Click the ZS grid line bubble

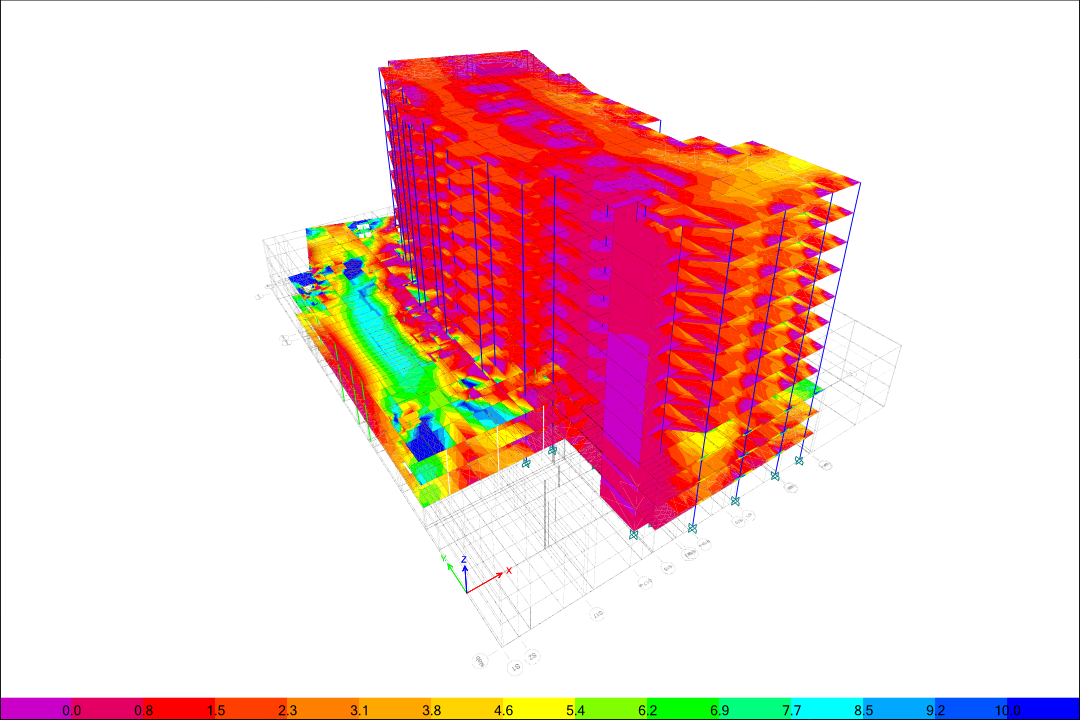click(x=533, y=657)
